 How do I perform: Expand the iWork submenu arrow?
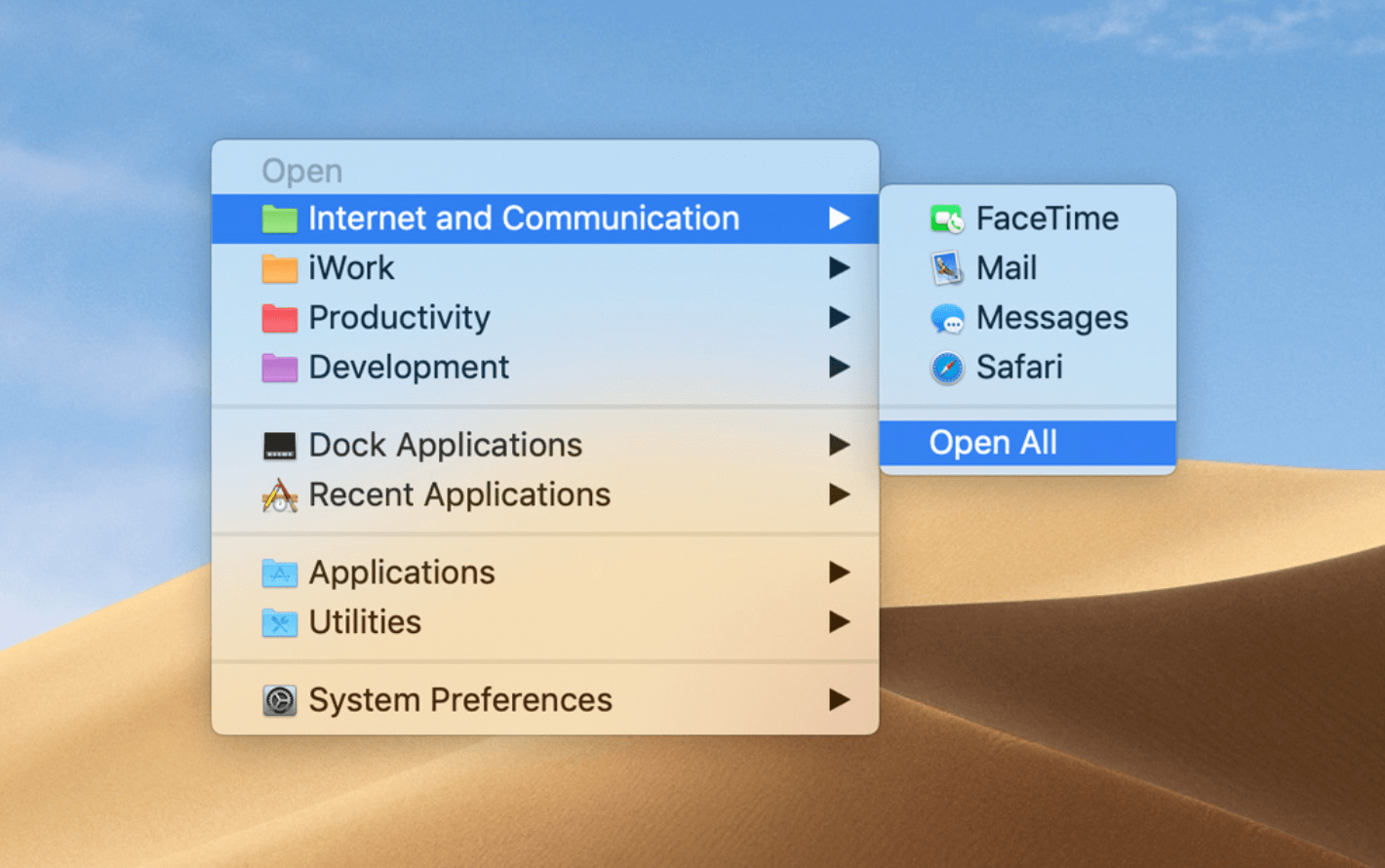click(x=839, y=267)
